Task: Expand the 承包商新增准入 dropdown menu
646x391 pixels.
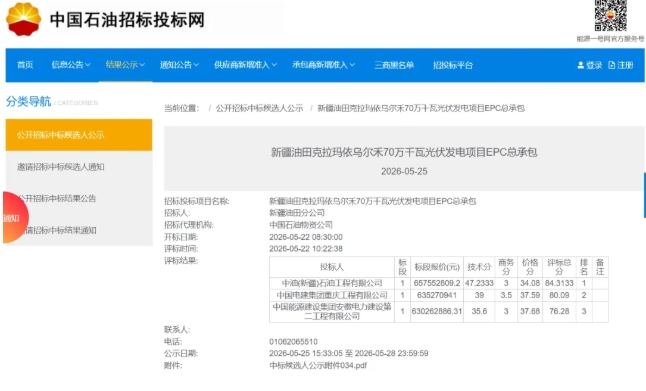Action: (324, 65)
